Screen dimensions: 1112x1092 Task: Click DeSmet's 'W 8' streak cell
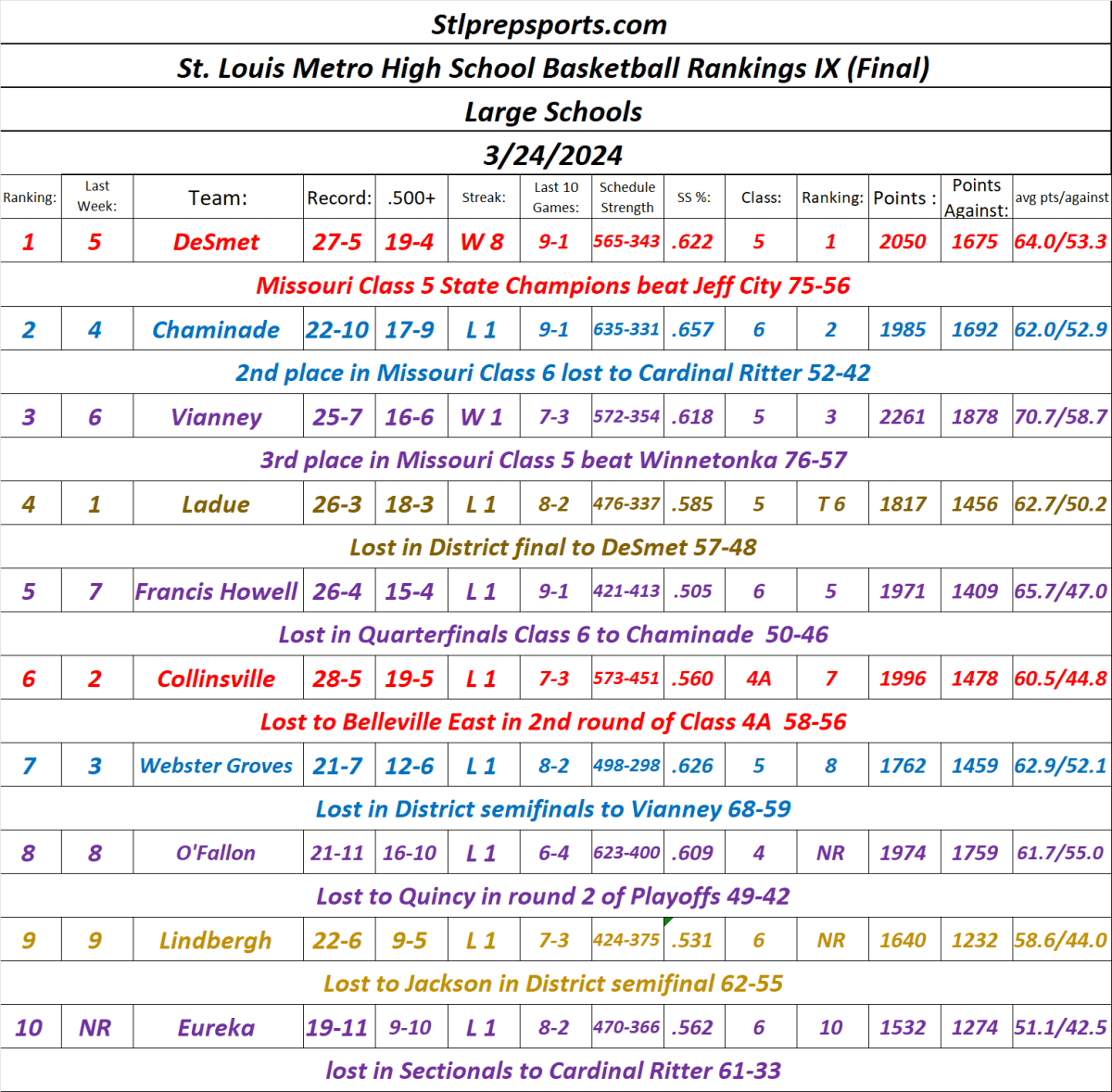(x=482, y=242)
